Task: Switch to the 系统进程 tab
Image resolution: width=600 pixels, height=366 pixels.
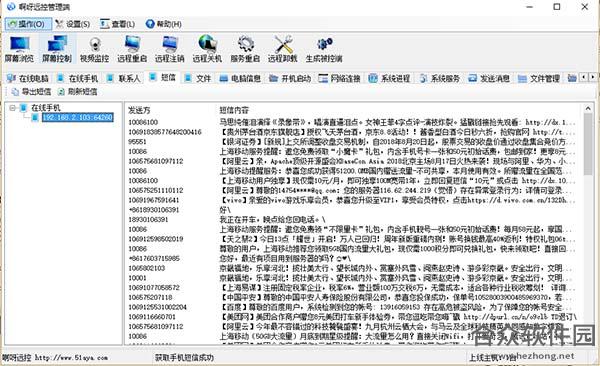Action: 389,78
